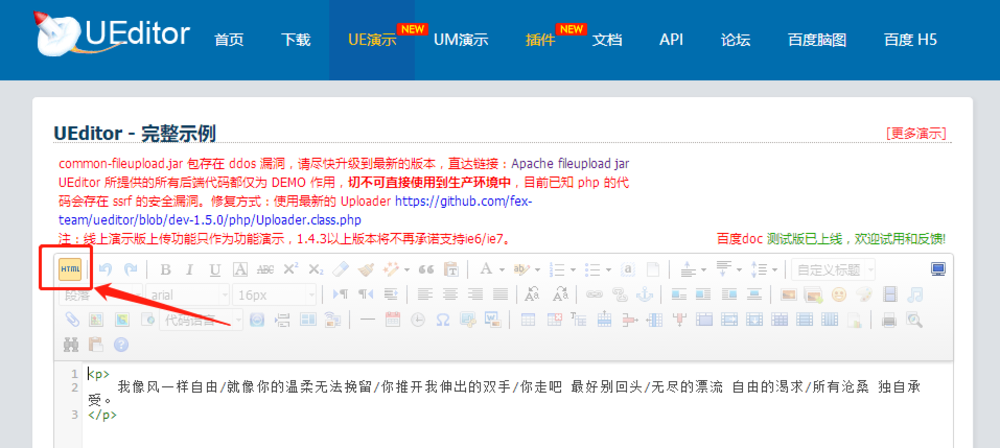Apply background highlight color
The image size is (1000, 448).
[x=521, y=269]
